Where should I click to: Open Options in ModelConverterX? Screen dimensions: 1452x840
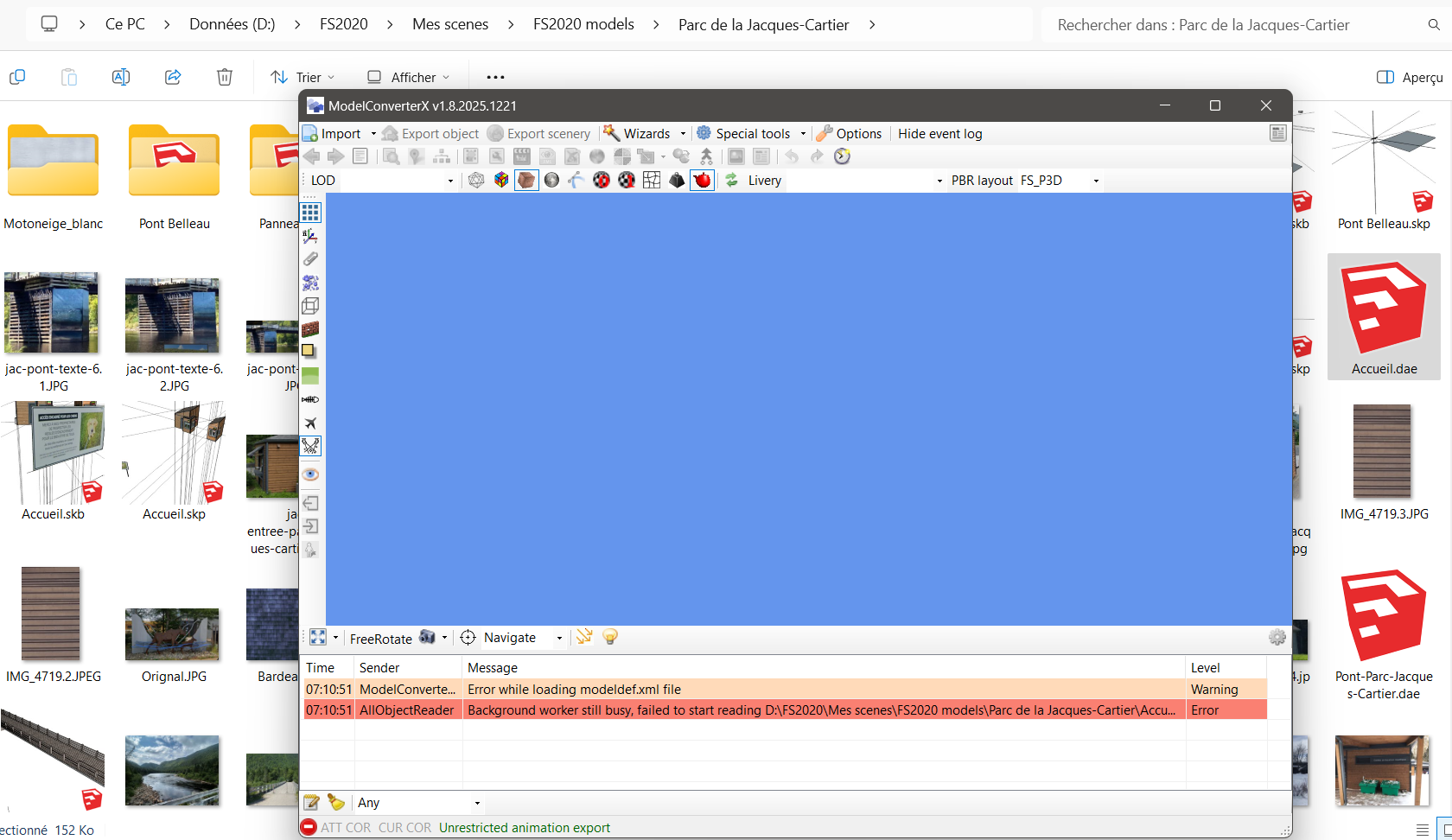point(849,134)
